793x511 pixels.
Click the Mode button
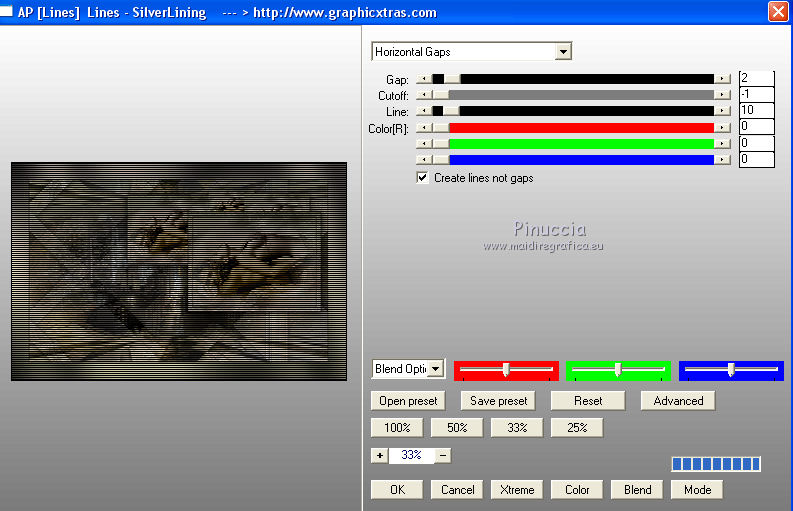click(697, 489)
